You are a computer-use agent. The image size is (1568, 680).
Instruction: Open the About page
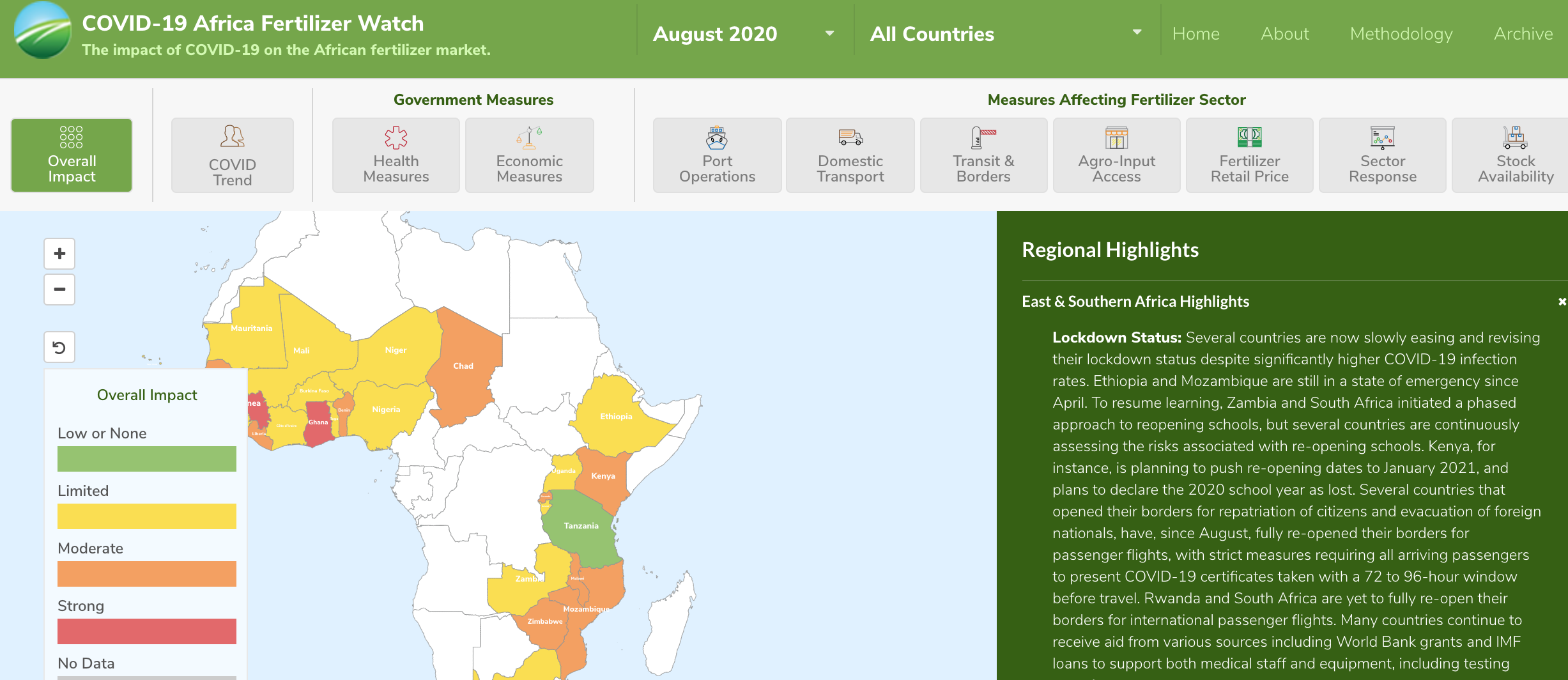coord(1284,34)
